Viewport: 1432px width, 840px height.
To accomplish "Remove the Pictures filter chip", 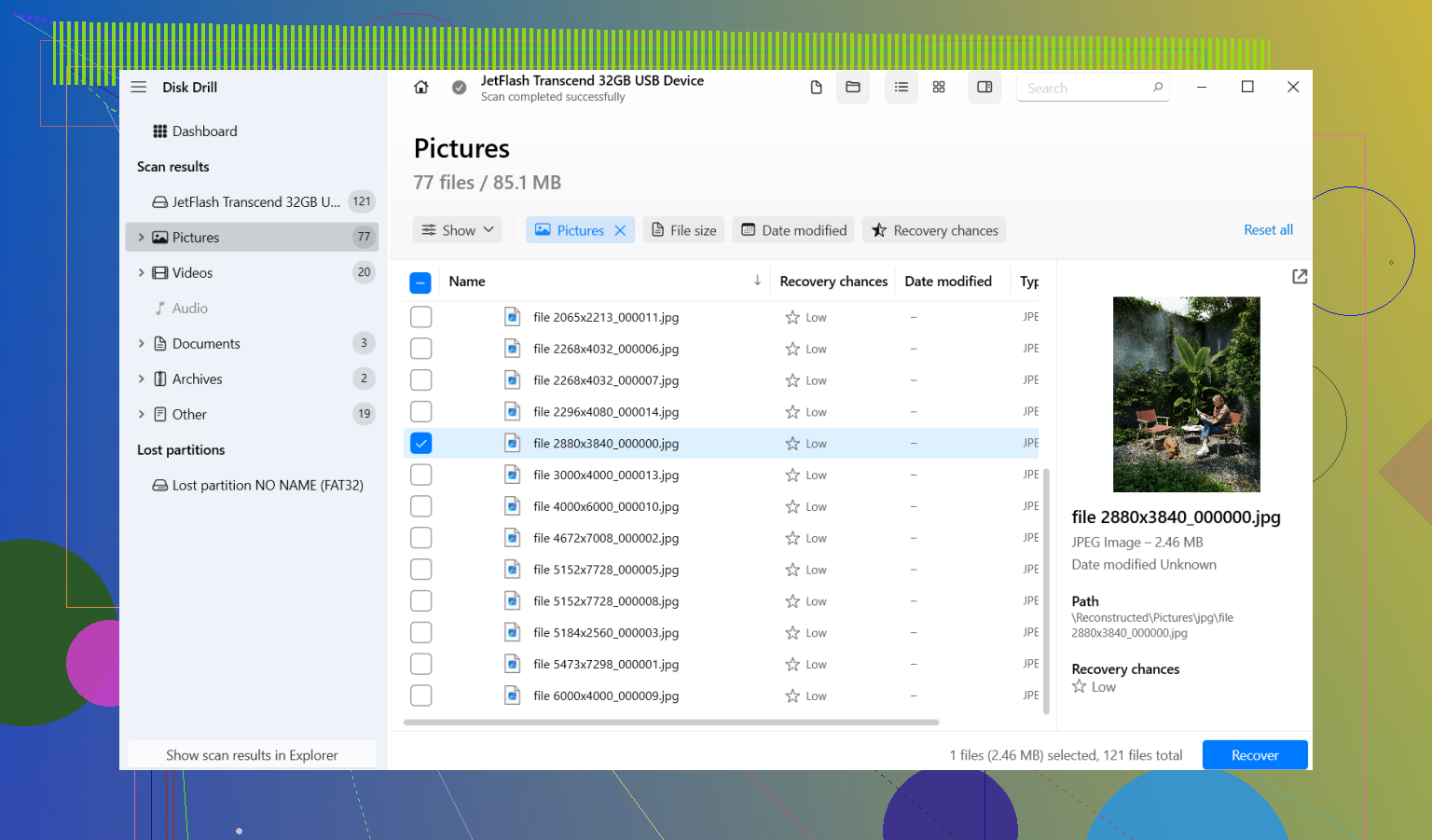I will 620,230.
